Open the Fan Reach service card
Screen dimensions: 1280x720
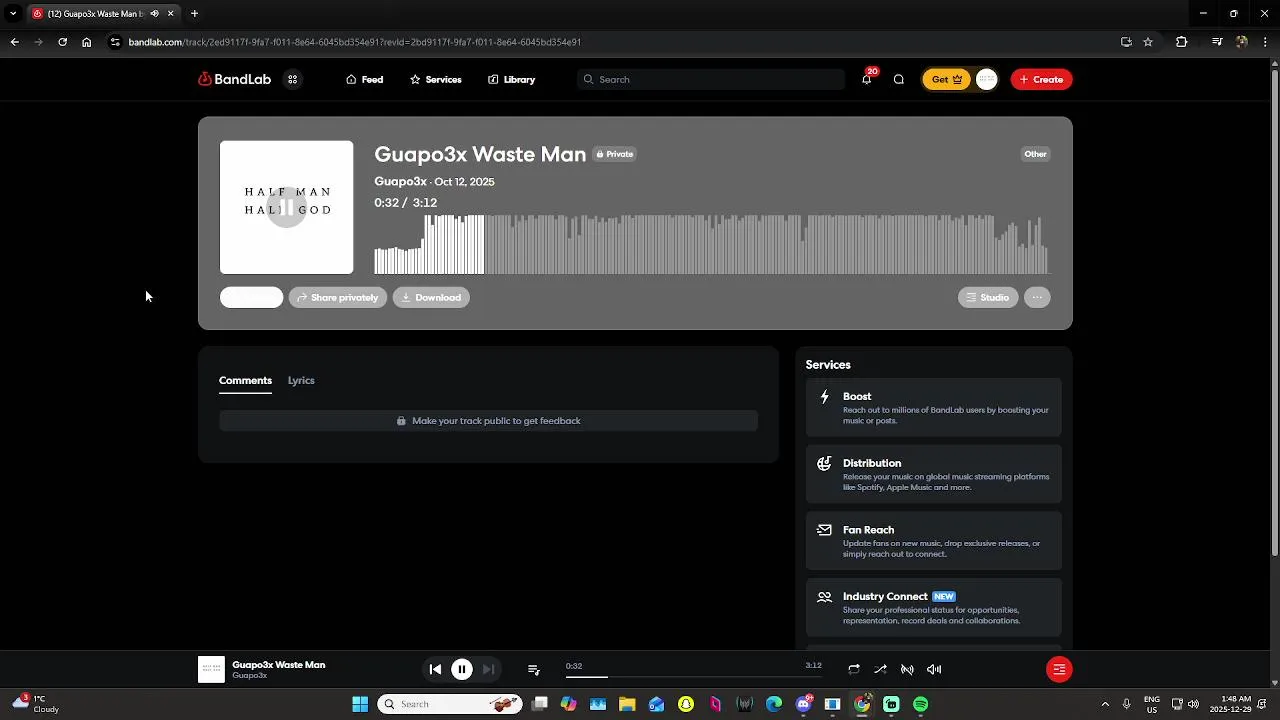[x=934, y=542]
